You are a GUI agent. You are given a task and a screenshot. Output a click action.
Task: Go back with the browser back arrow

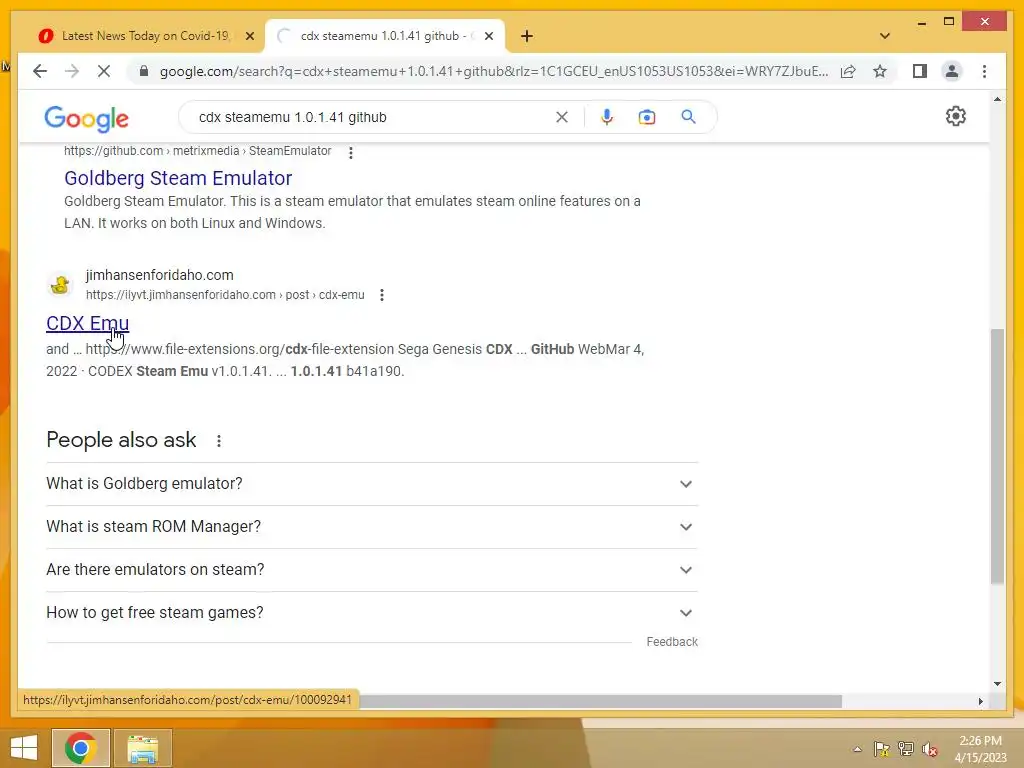pos(40,71)
